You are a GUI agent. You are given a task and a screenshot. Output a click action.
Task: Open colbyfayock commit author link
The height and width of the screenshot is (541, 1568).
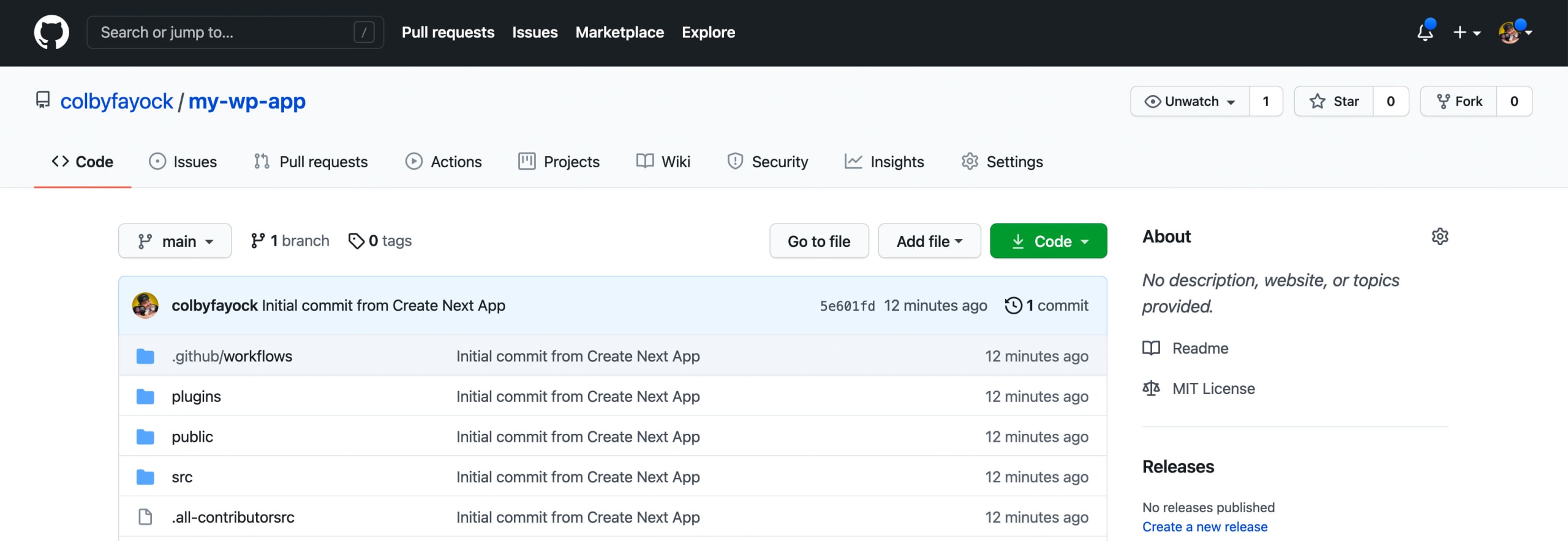pyautogui.click(x=214, y=305)
